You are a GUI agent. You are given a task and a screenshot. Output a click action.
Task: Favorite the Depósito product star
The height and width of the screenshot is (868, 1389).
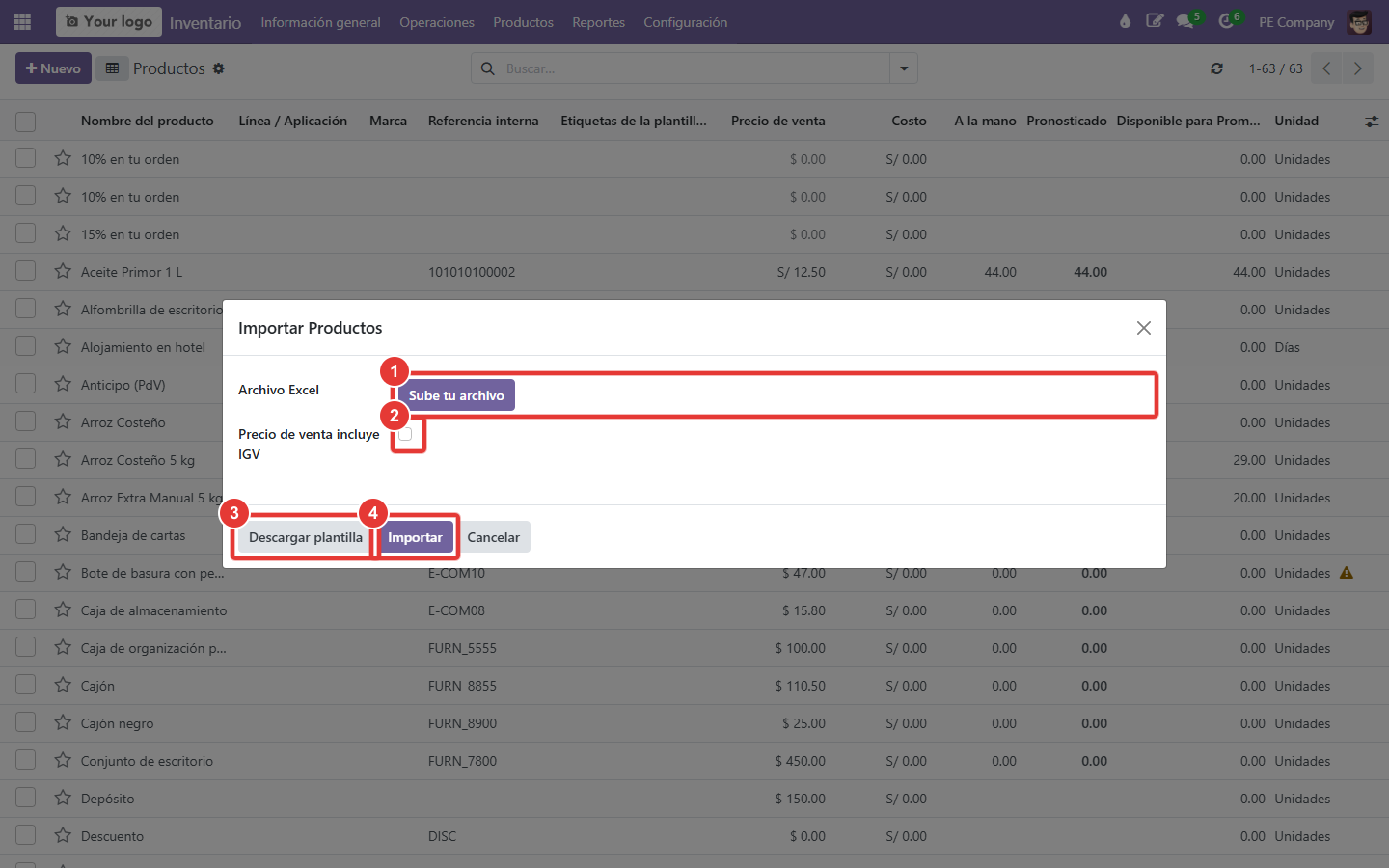(x=63, y=798)
